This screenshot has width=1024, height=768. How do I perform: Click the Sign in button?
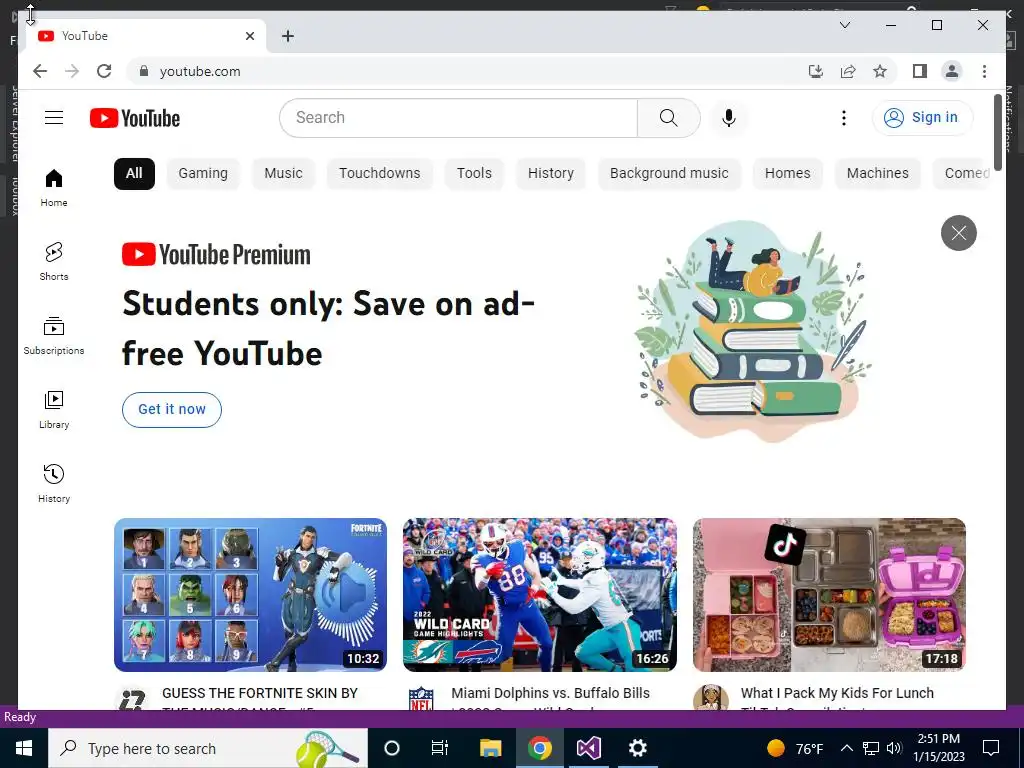[922, 118]
